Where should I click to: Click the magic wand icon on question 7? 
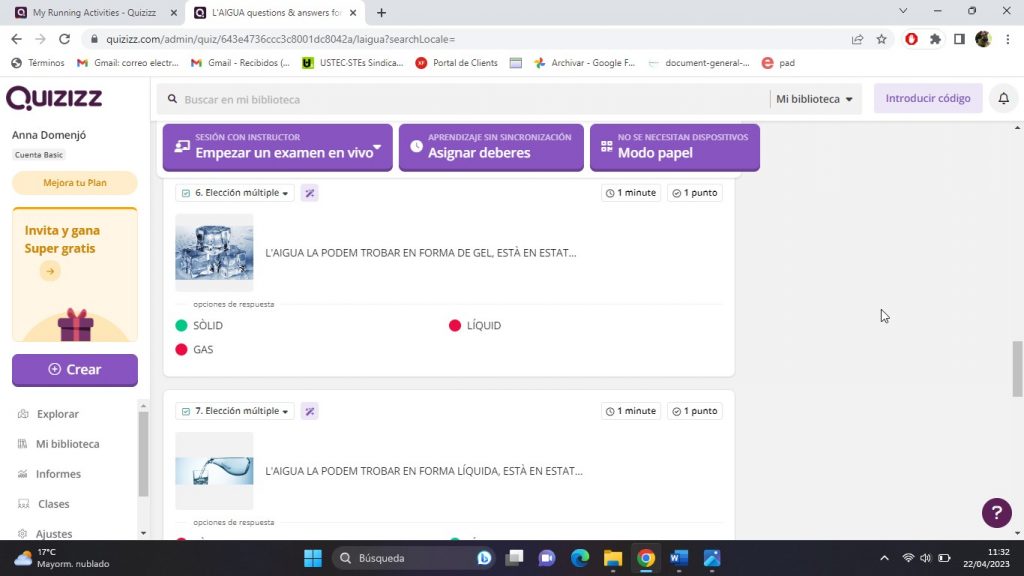click(310, 411)
